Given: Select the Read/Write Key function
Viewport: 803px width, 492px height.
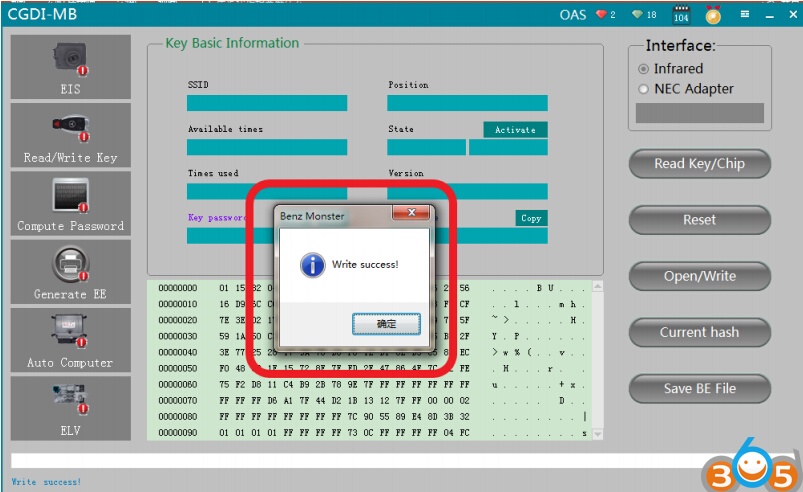Looking at the screenshot, I should [x=71, y=135].
